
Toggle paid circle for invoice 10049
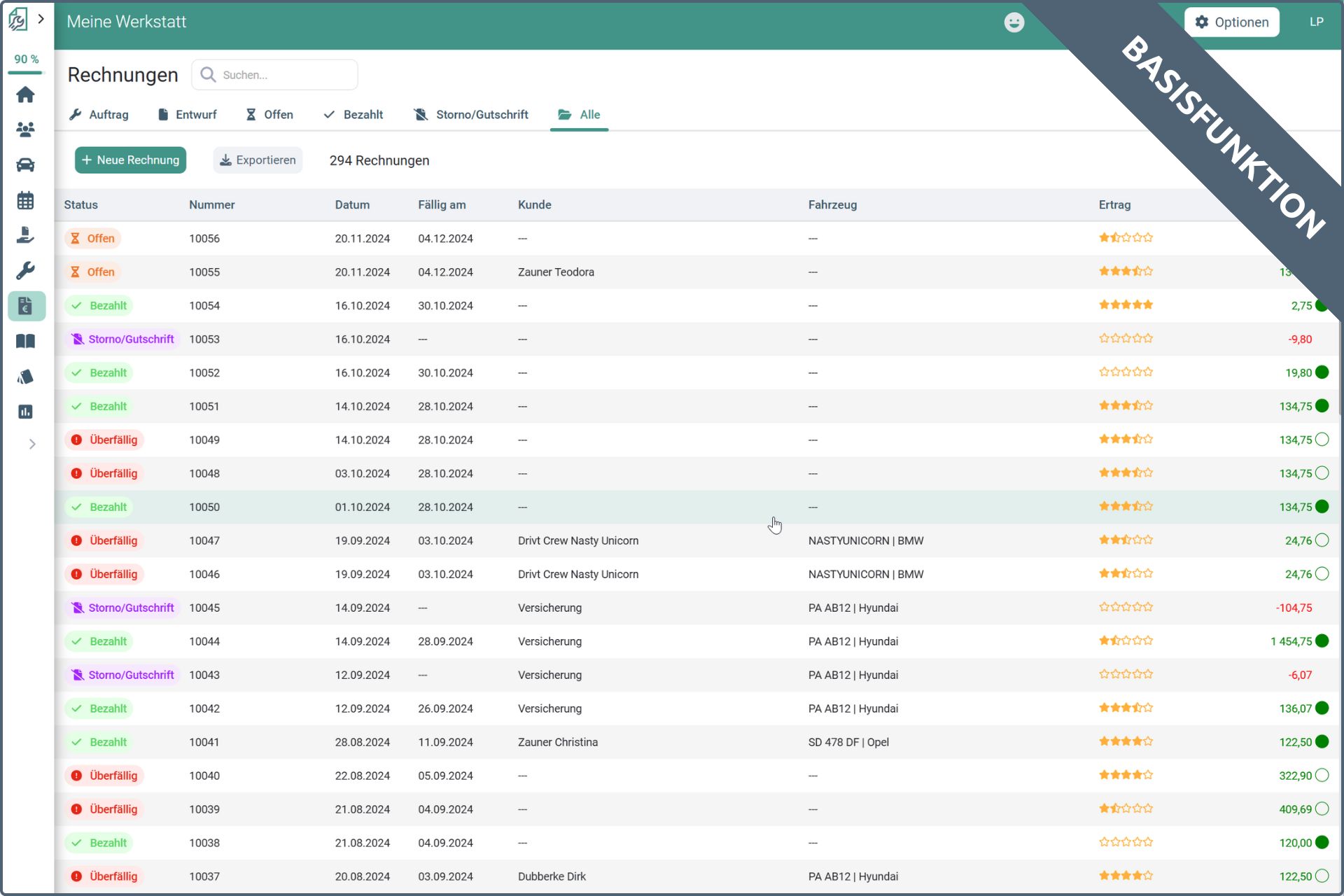(x=1322, y=440)
